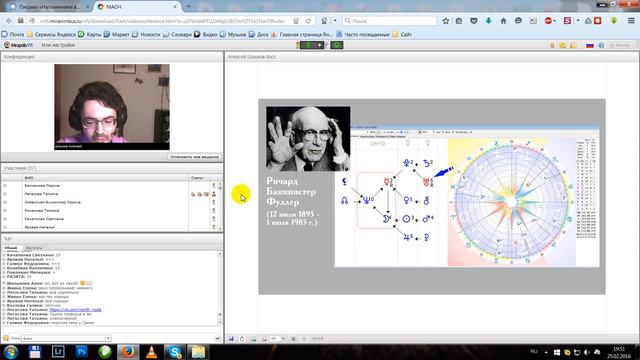This screenshot has height=360, width=640.
Task: Switch to the Письмо browser tab
Action: 49,7
